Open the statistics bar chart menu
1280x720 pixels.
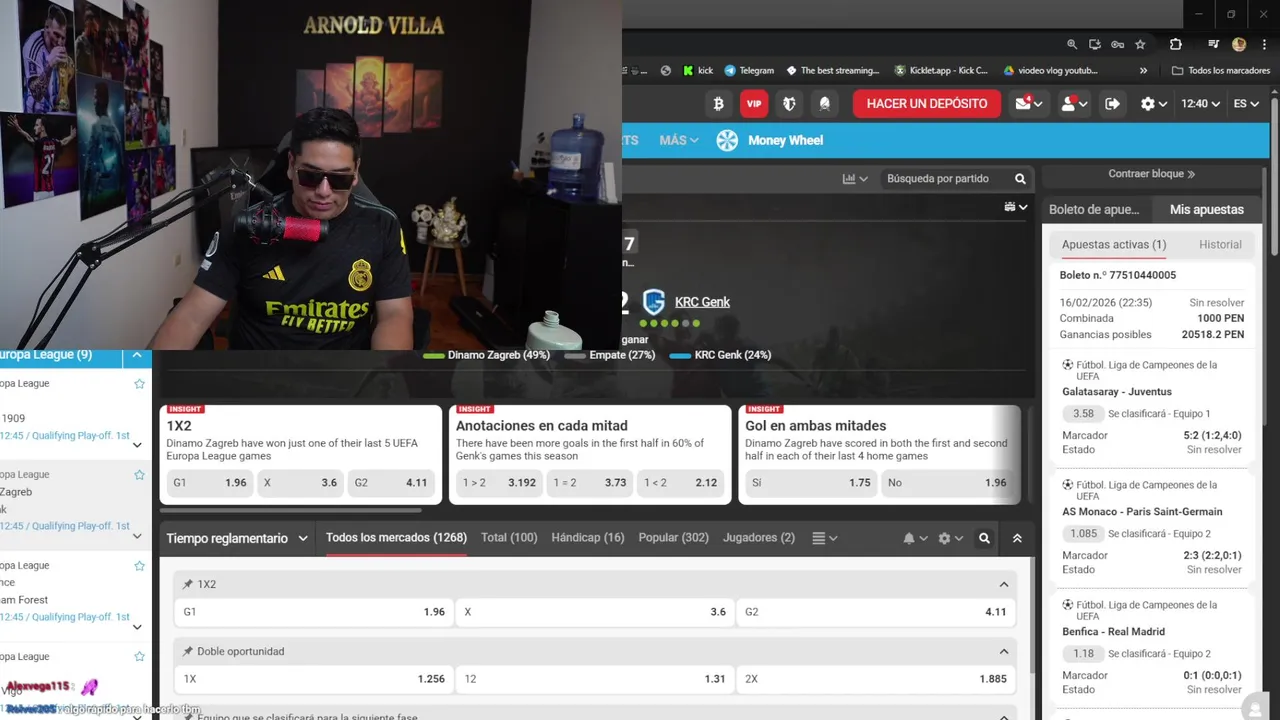click(855, 179)
